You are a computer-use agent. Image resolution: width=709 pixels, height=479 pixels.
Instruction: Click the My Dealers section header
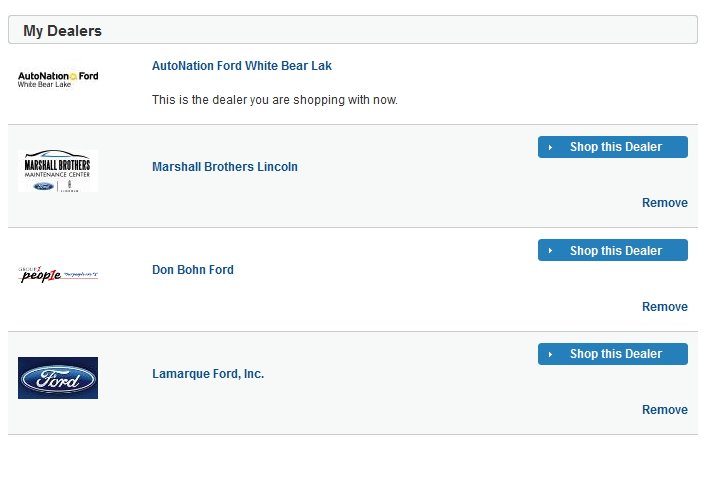tap(353, 30)
